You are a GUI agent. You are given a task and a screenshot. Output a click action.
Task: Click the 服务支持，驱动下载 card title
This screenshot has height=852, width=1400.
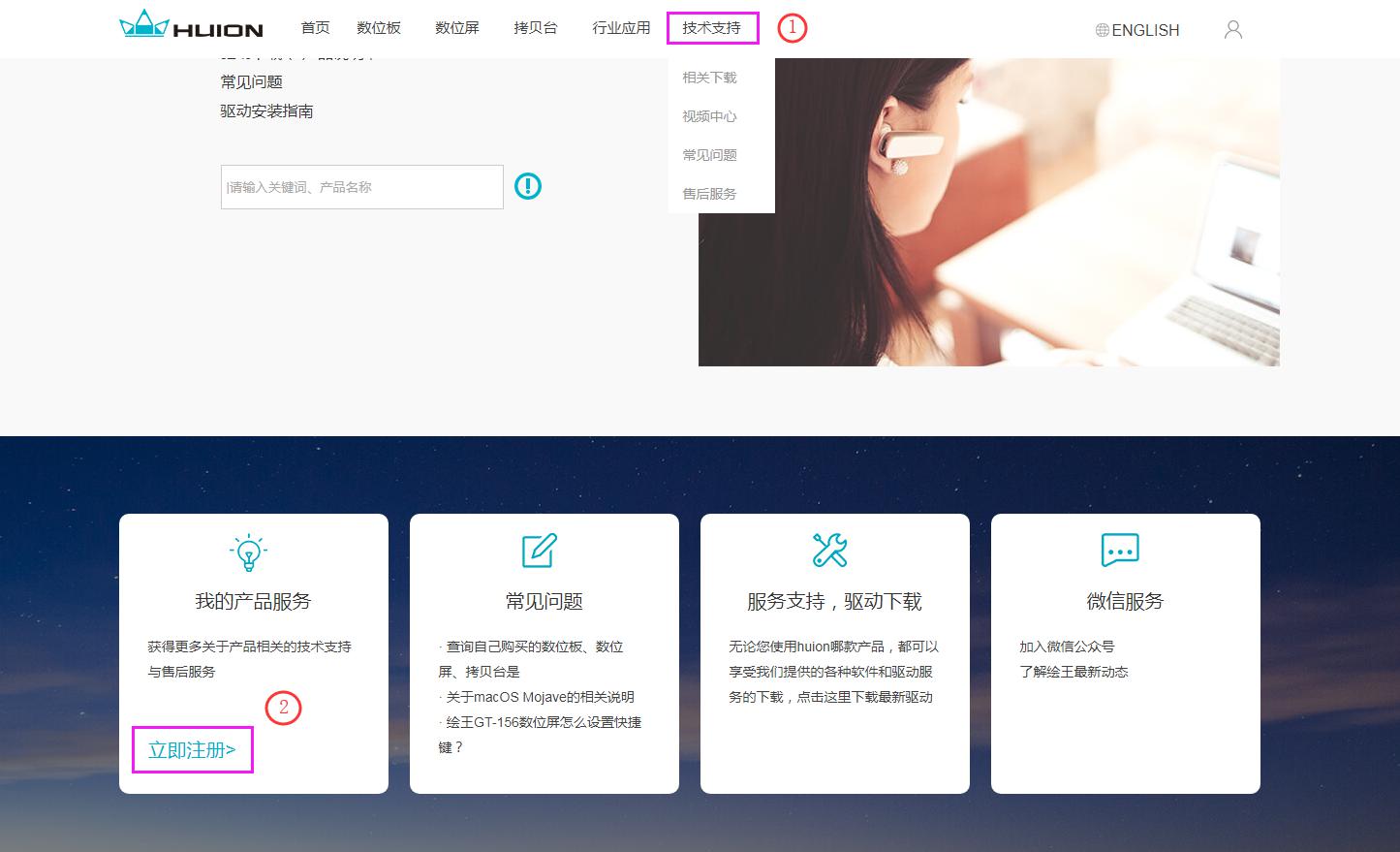point(834,602)
